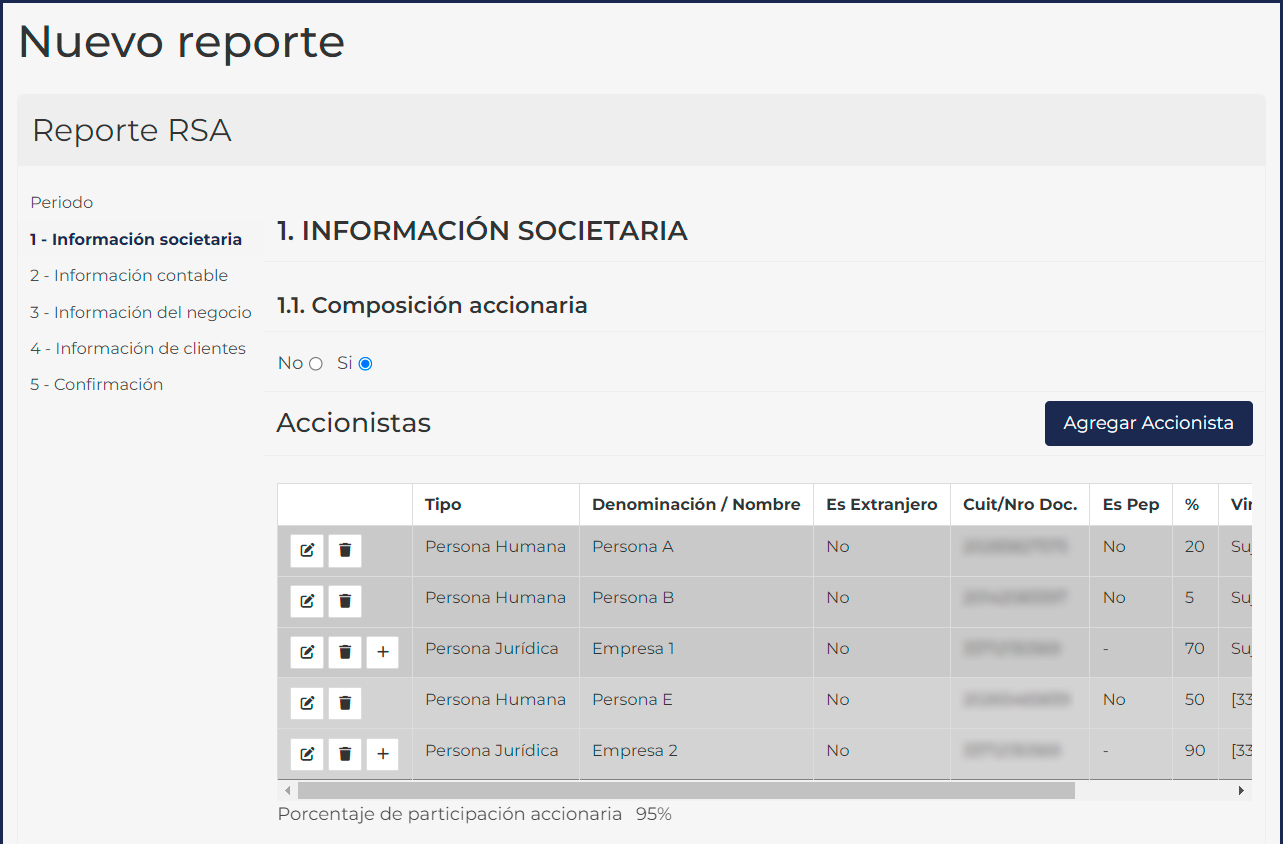The height and width of the screenshot is (844, 1283).
Task: Go to Información contable step
Action: pyautogui.click(x=129, y=276)
